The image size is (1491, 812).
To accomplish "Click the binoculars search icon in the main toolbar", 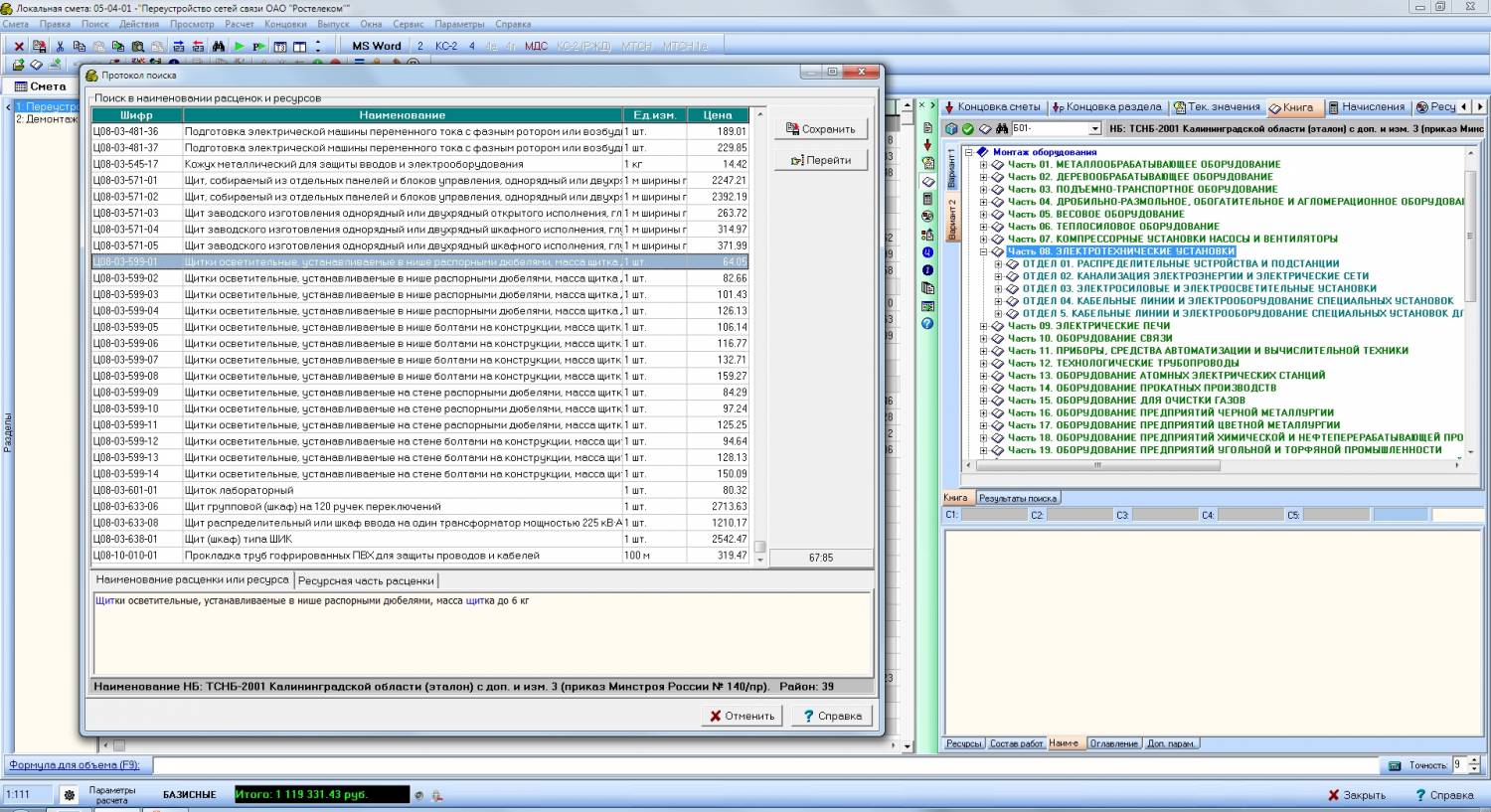I will [218, 46].
